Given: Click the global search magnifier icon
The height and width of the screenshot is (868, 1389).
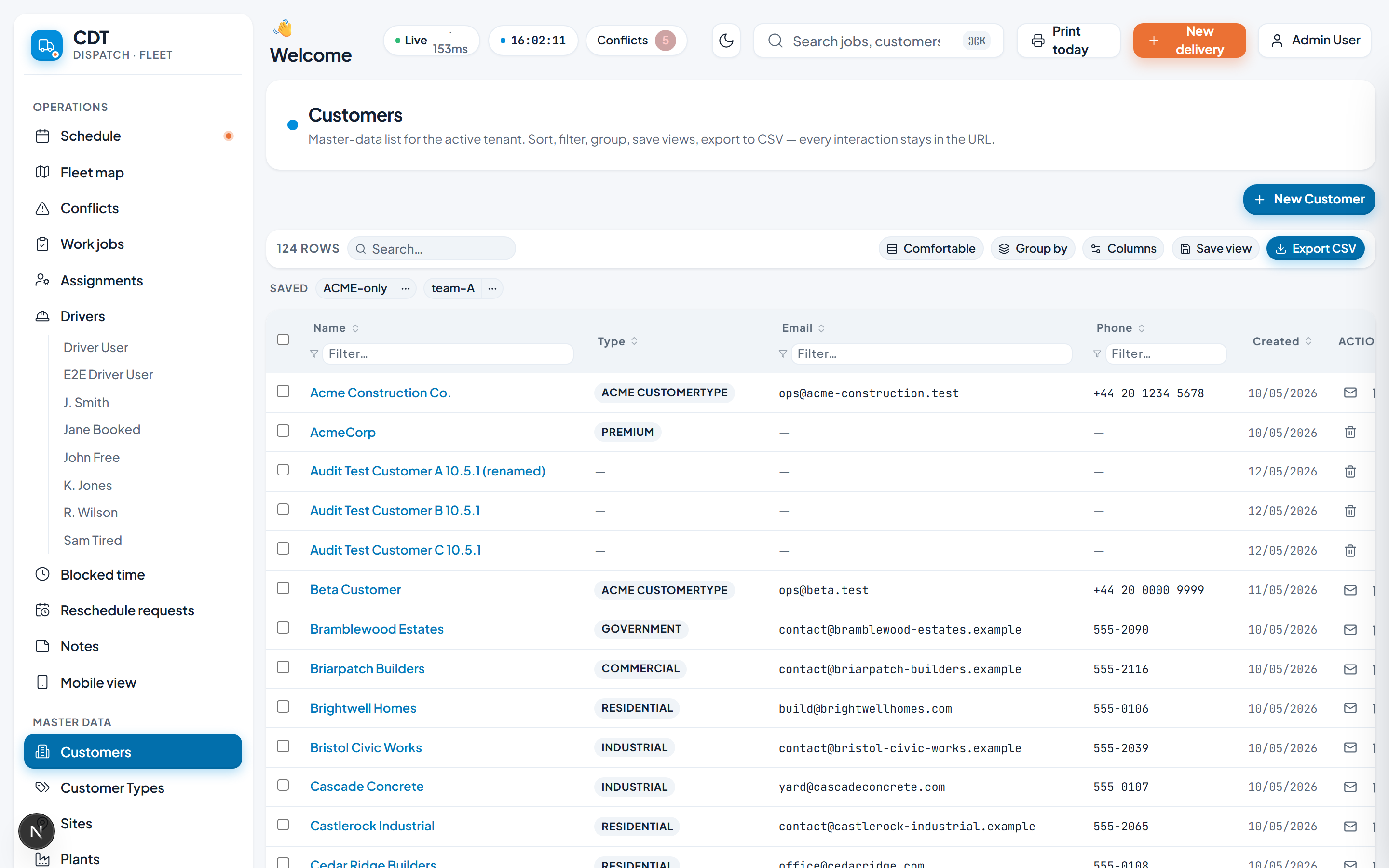Looking at the screenshot, I should click(x=776, y=41).
